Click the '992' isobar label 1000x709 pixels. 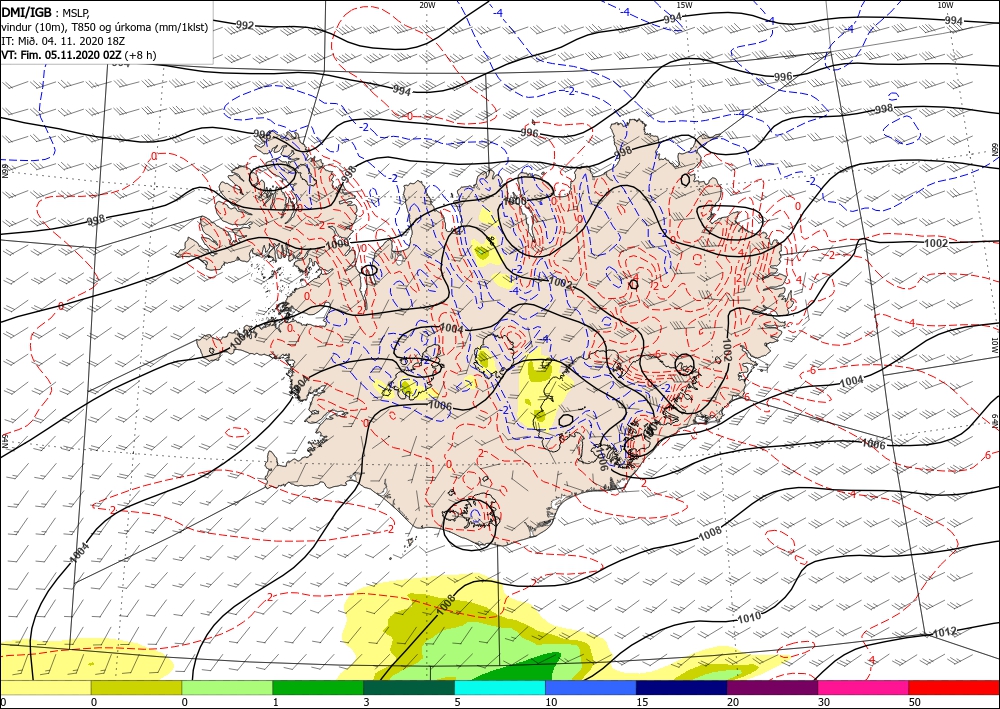pyautogui.click(x=245, y=26)
